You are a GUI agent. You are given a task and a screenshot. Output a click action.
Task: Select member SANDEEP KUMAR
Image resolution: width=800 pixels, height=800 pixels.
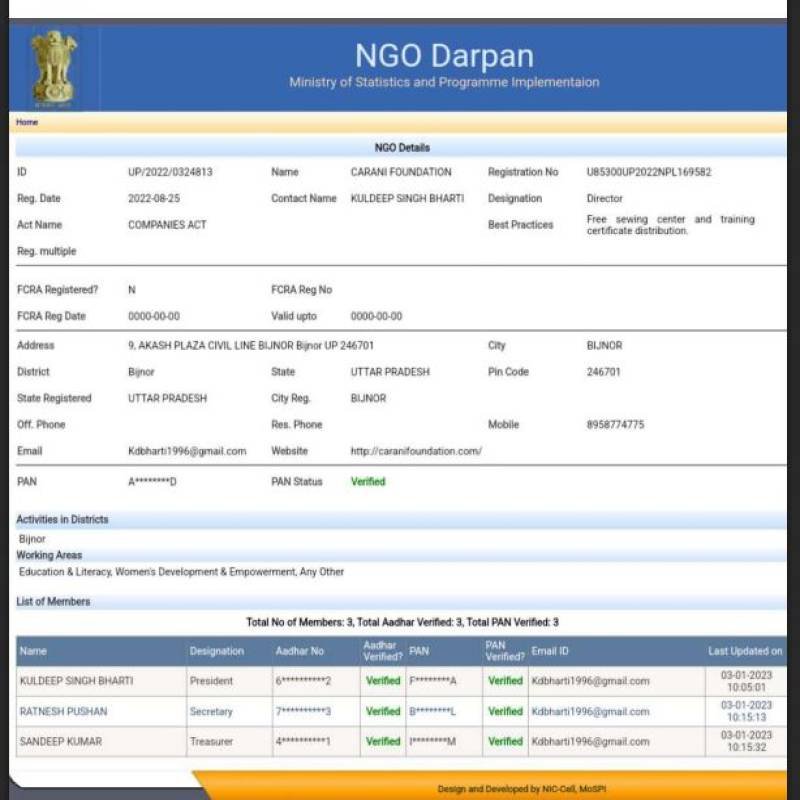pos(61,741)
